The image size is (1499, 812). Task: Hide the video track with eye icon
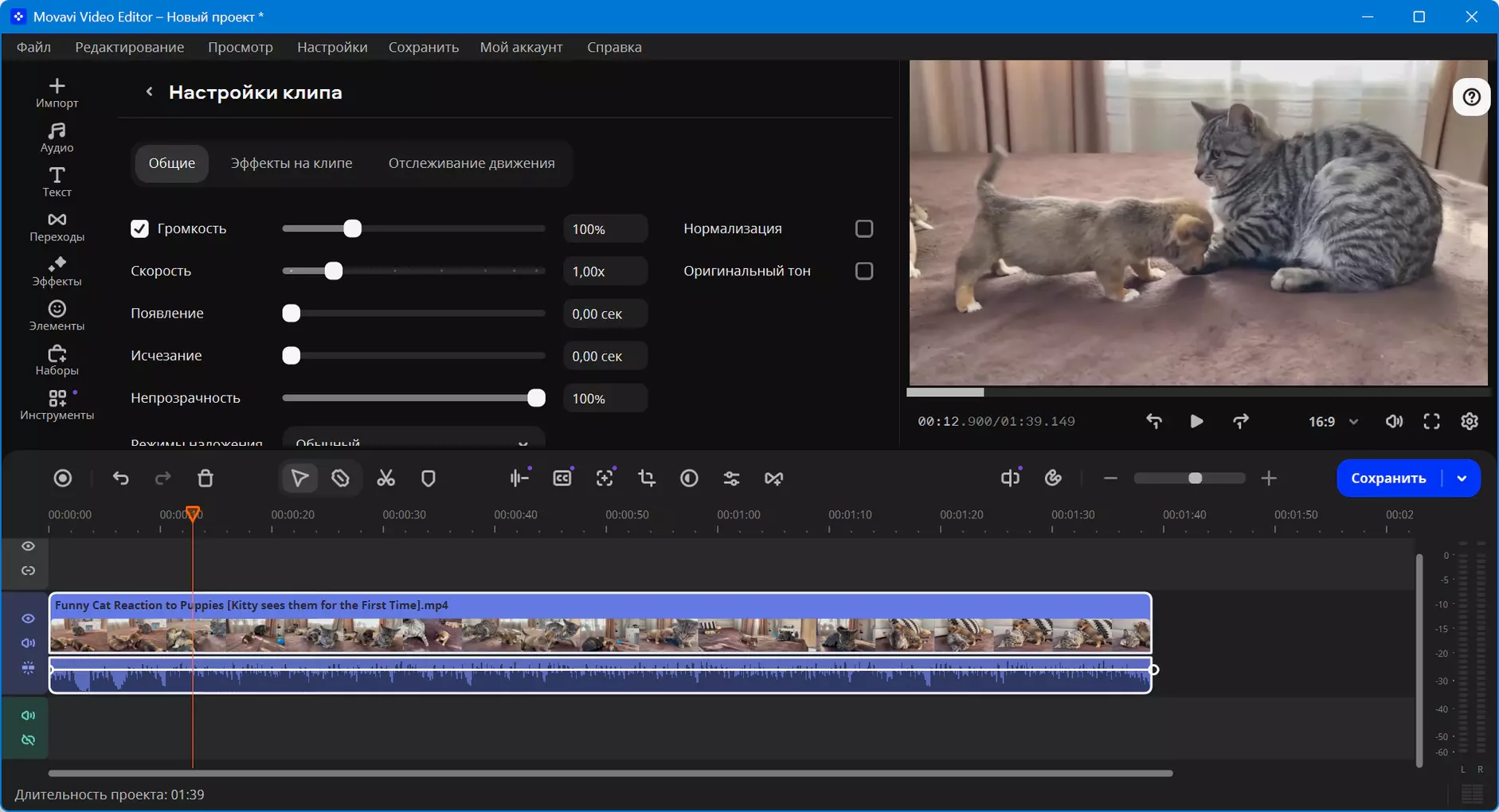click(x=28, y=619)
